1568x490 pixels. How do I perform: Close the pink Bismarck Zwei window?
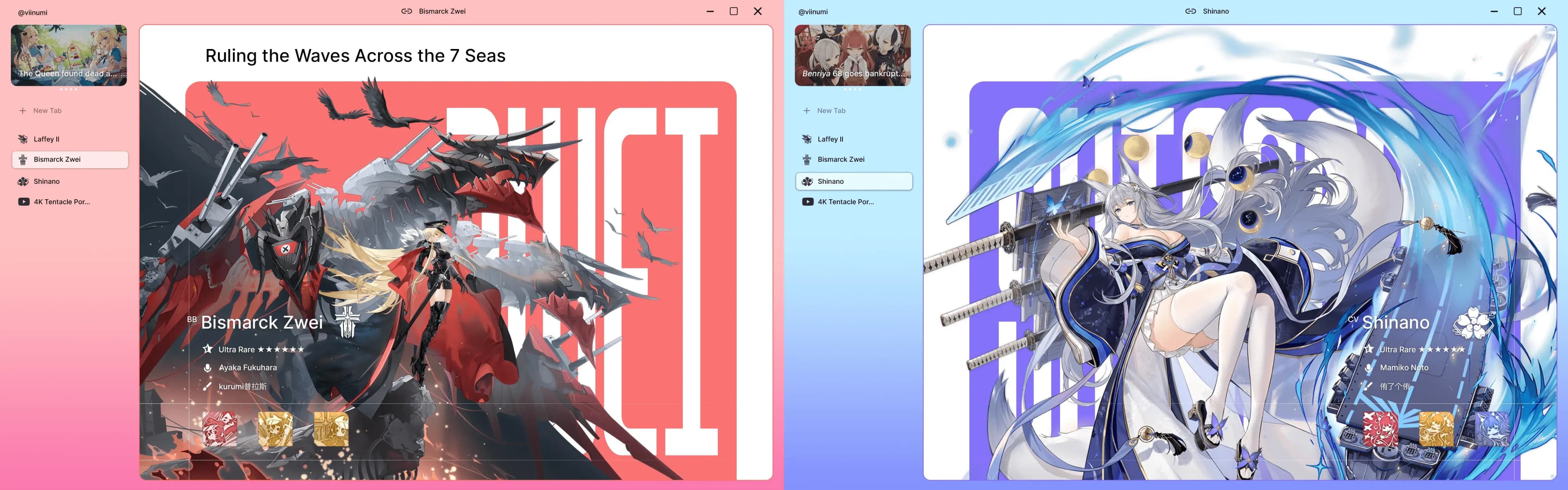point(758,11)
